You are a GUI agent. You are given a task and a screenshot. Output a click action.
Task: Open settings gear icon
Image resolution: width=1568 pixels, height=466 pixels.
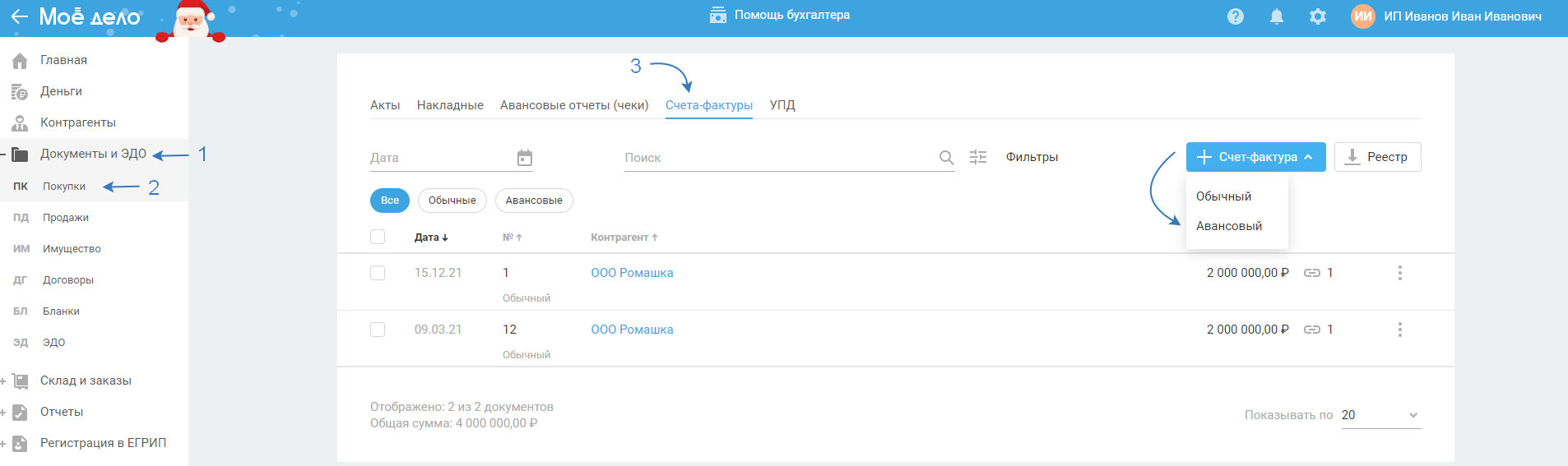coord(1317,16)
